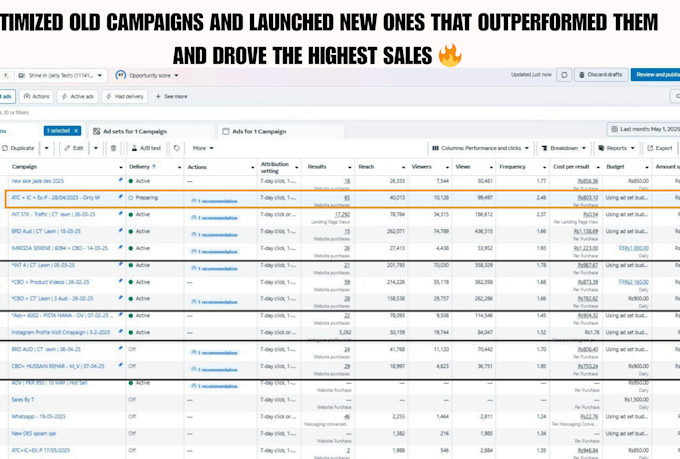Click the refresh data icon
This screenshot has height=459, width=680.
click(564, 75)
